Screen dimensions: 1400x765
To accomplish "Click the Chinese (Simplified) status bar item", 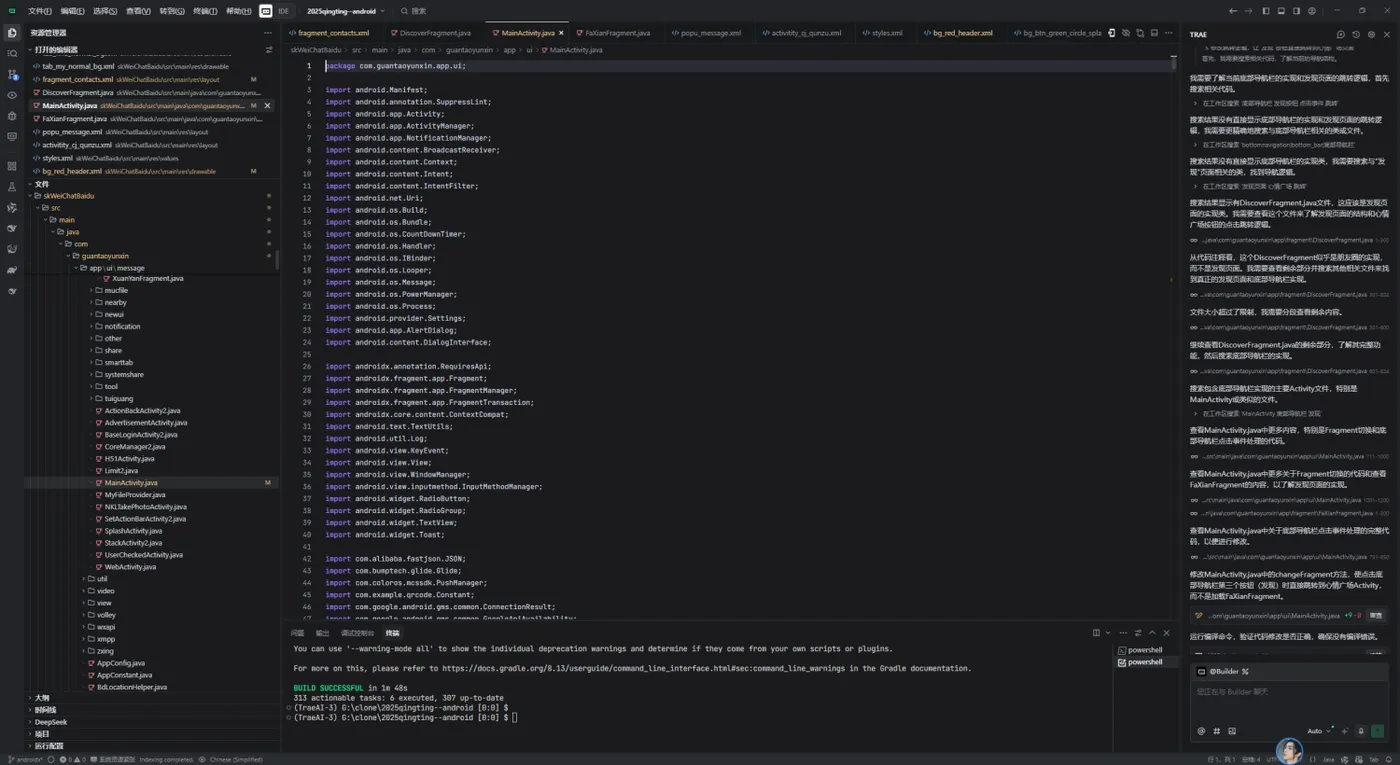I will pos(236,759).
